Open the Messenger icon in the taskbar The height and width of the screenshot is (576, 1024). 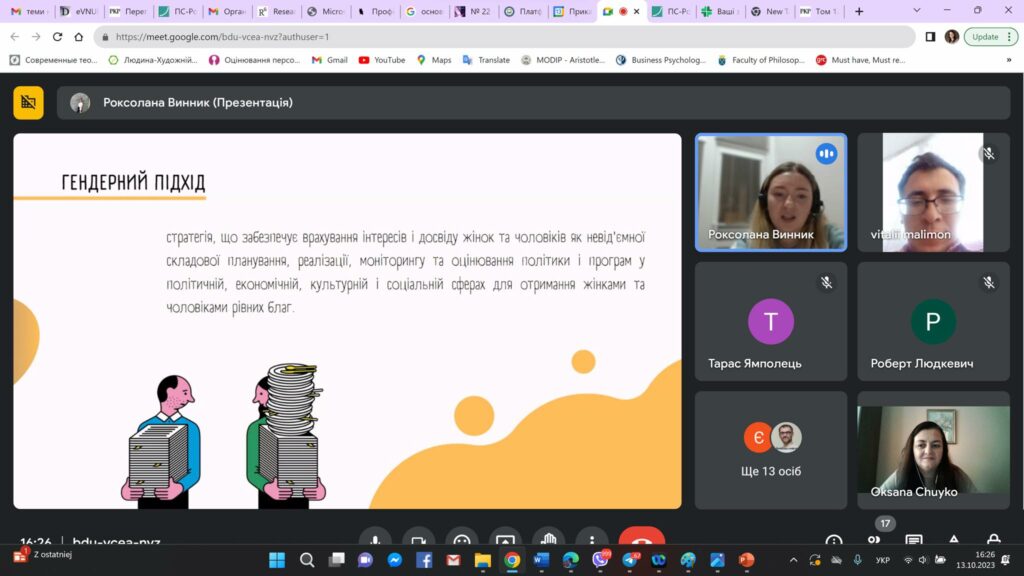click(x=395, y=560)
